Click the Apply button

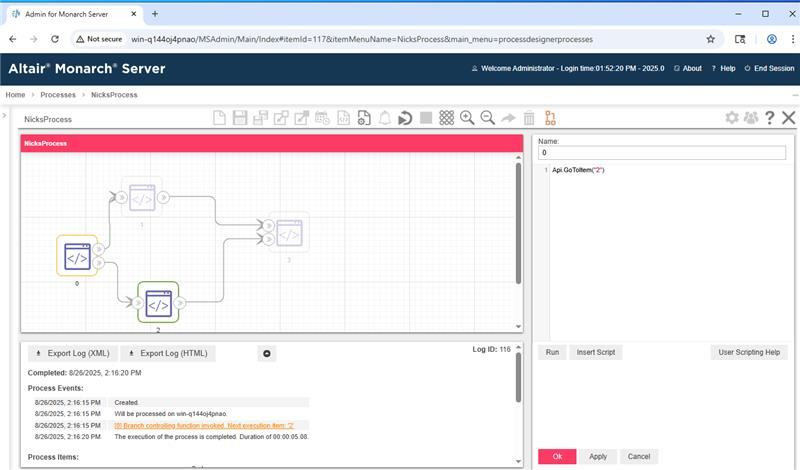pos(598,456)
